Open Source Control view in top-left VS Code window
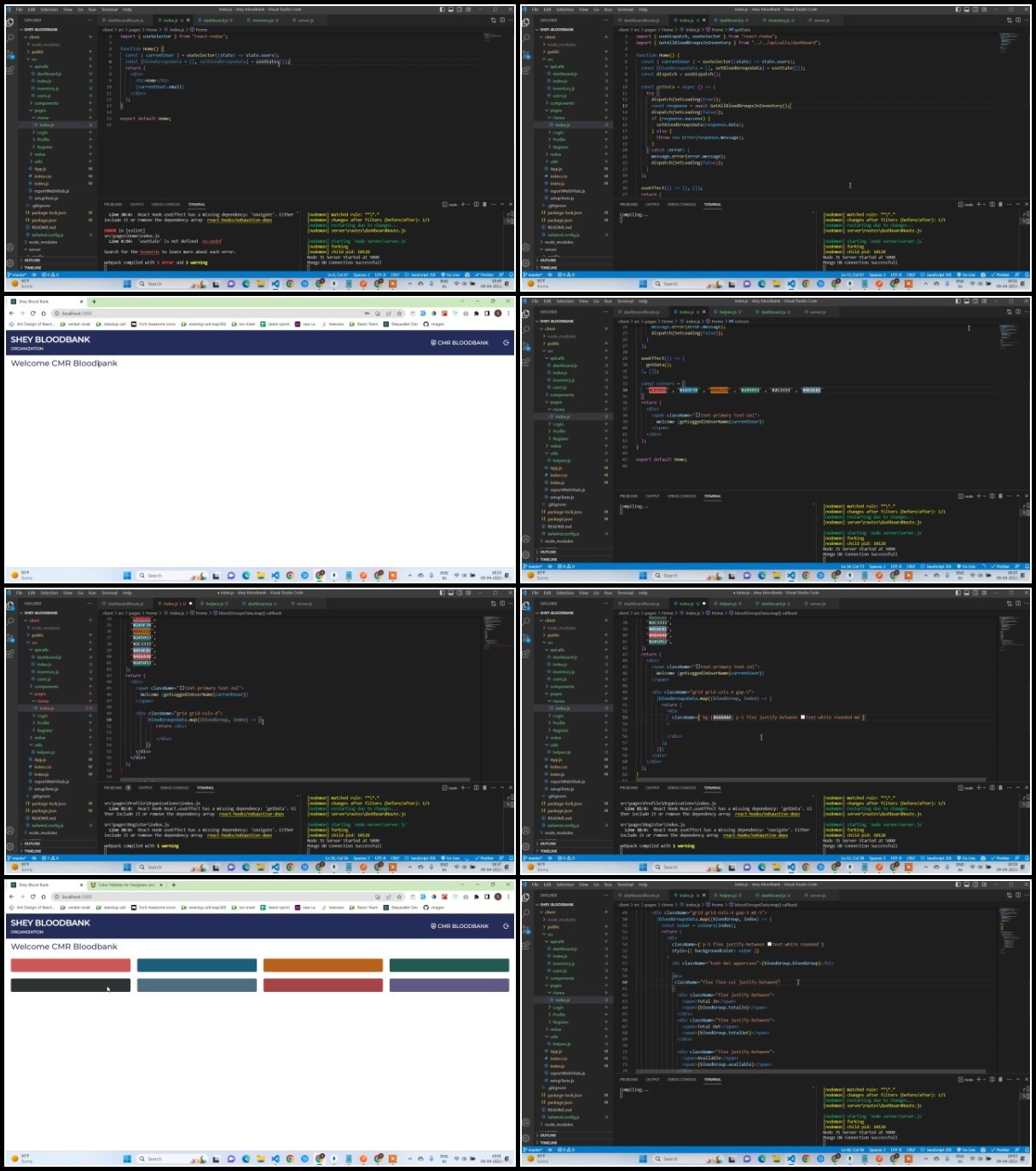1036x1171 pixels. tap(10, 55)
